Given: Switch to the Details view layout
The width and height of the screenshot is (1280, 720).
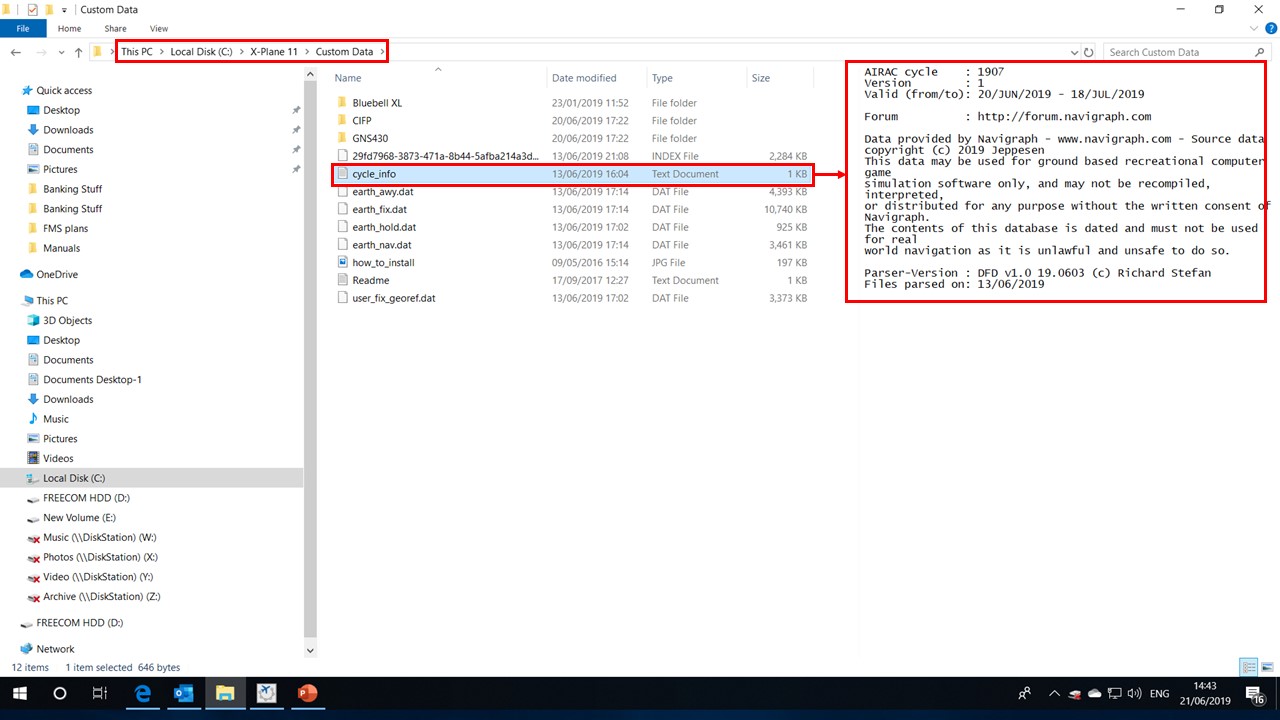Looking at the screenshot, I should [1249, 667].
